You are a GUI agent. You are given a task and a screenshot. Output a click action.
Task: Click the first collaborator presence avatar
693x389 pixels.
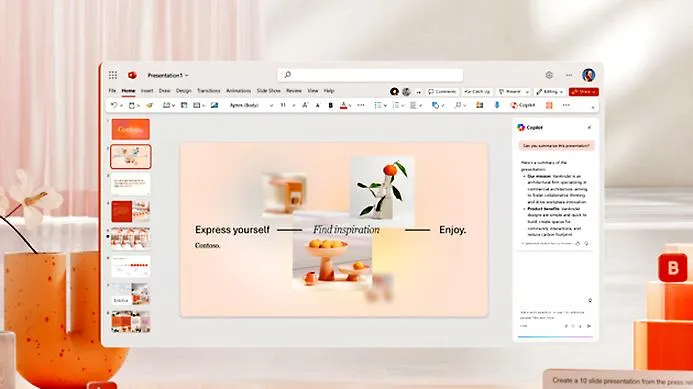click(394, 92)
